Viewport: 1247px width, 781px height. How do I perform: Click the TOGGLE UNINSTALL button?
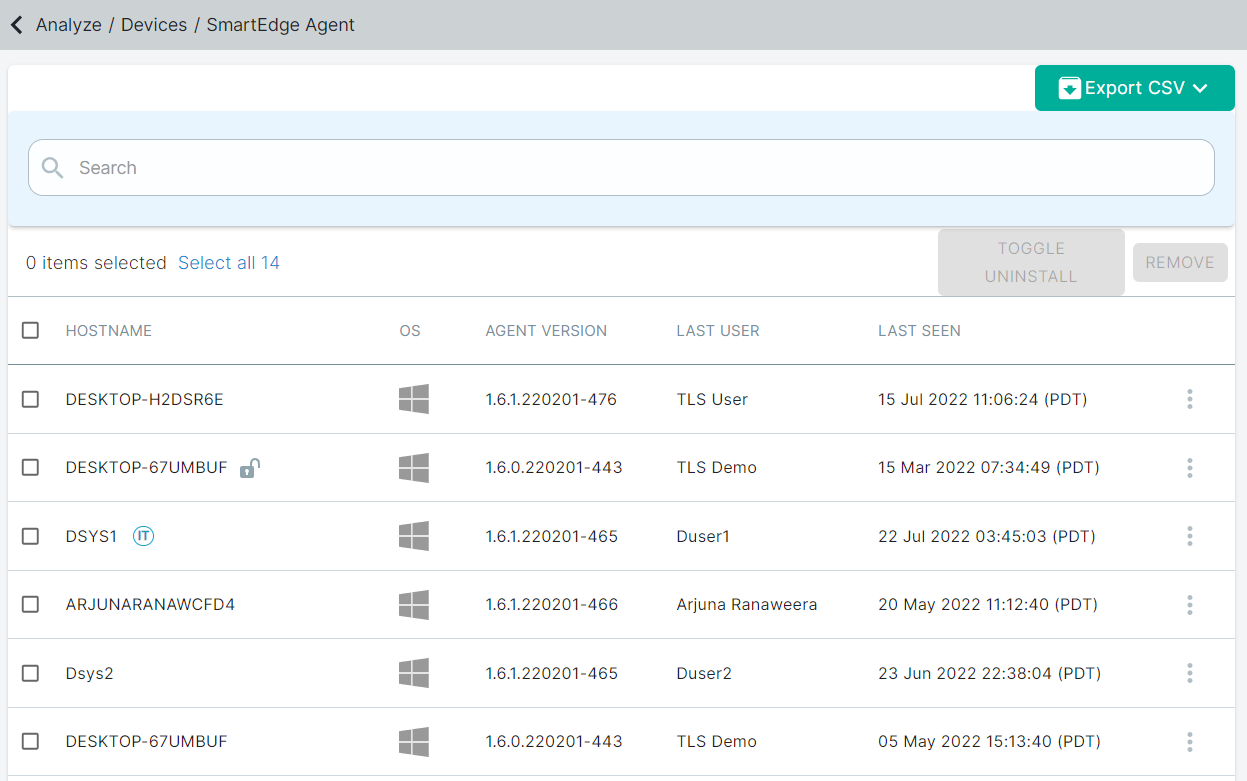(1031, 262)
